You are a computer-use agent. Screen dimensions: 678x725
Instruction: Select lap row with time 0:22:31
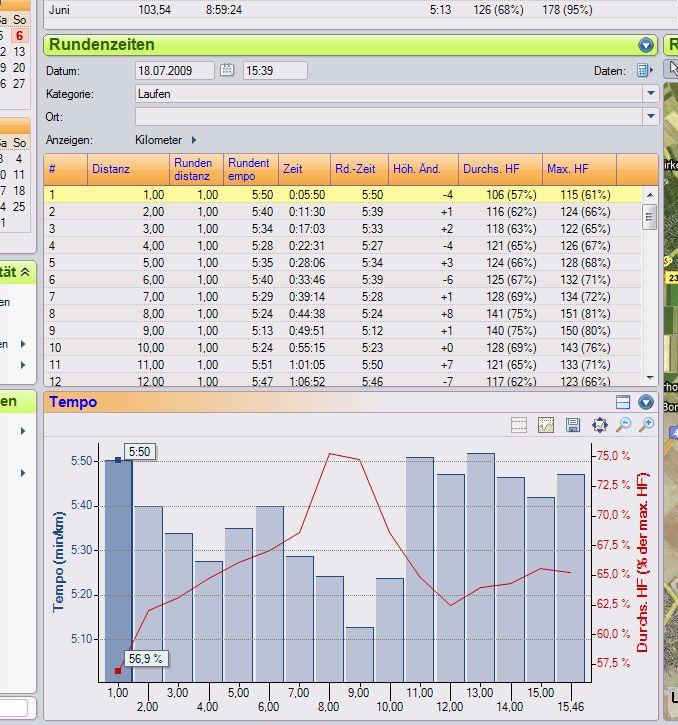[343, 246]
